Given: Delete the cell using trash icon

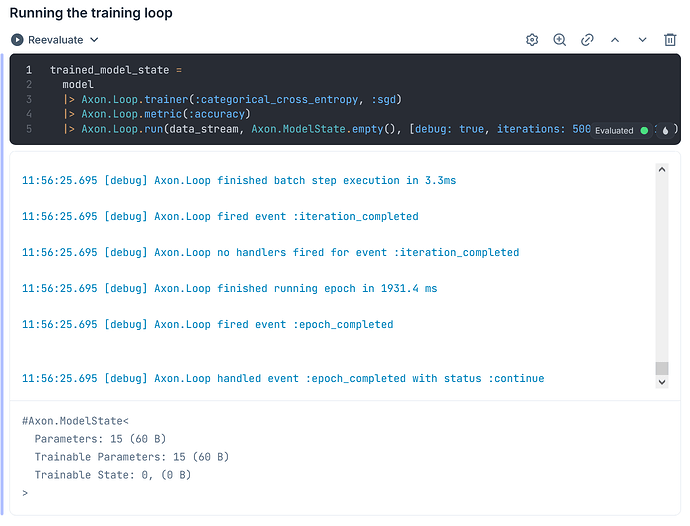Looking at the screenshot, I should coord(670,40).
